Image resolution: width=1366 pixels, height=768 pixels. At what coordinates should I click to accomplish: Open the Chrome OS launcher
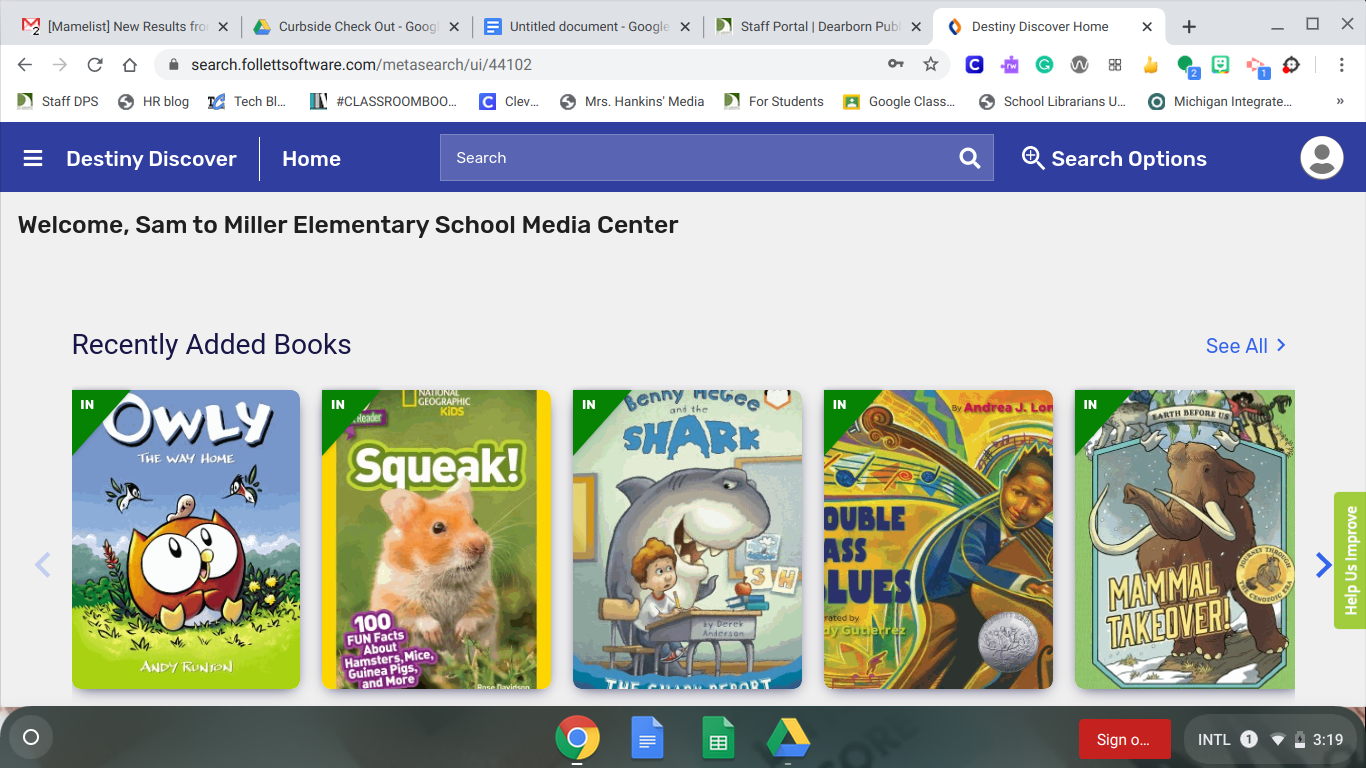point(31,738)
